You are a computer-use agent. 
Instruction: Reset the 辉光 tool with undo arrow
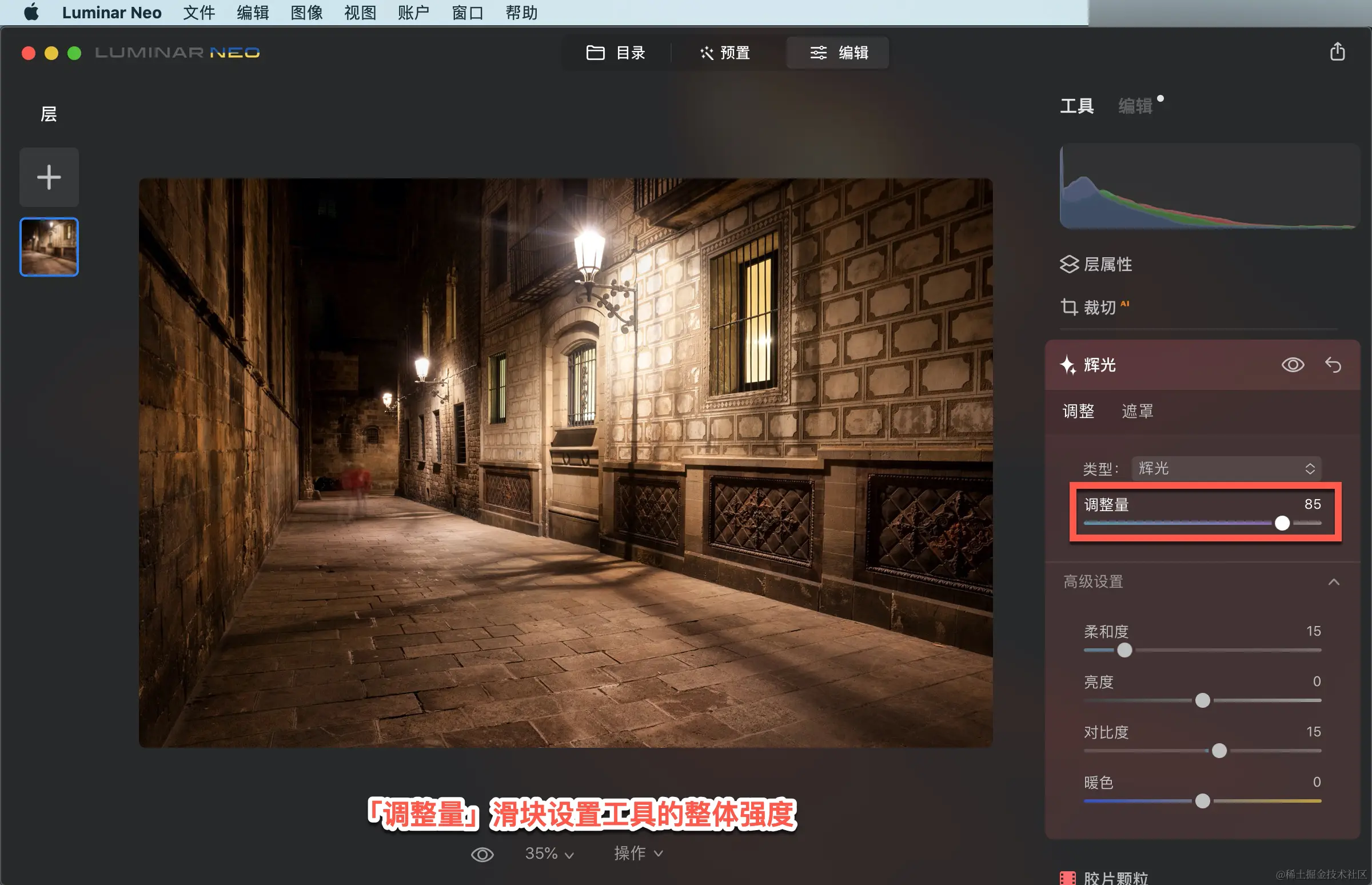(1333, 365)
